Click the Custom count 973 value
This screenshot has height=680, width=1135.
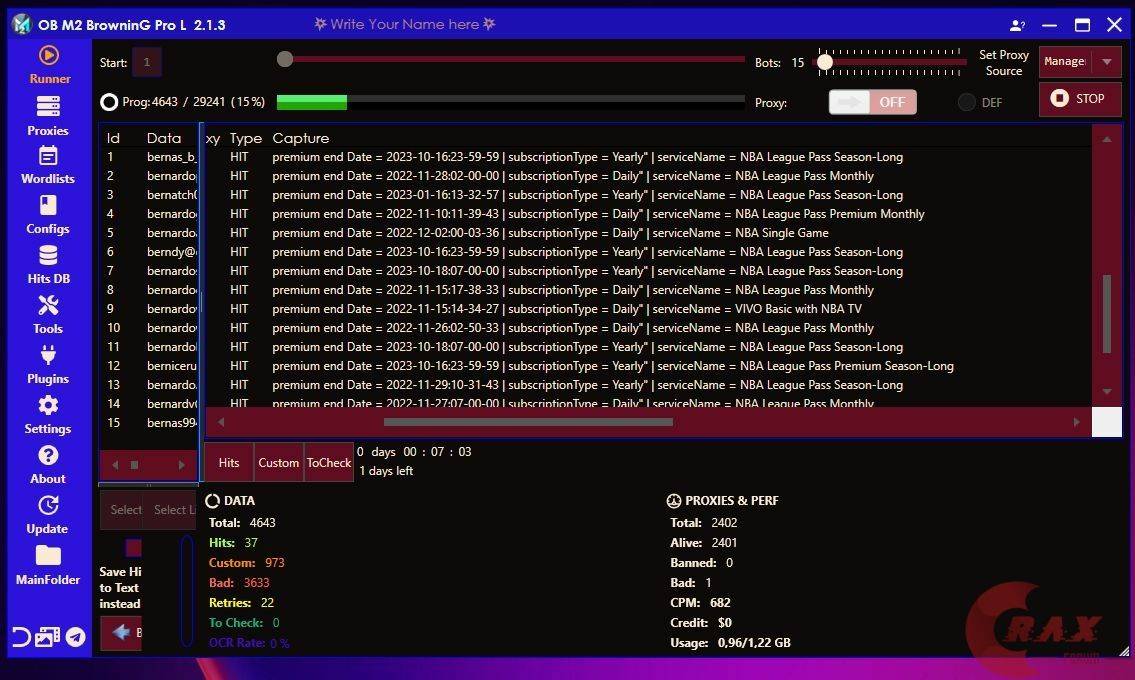pyautogui.click(x=274, y=563)
